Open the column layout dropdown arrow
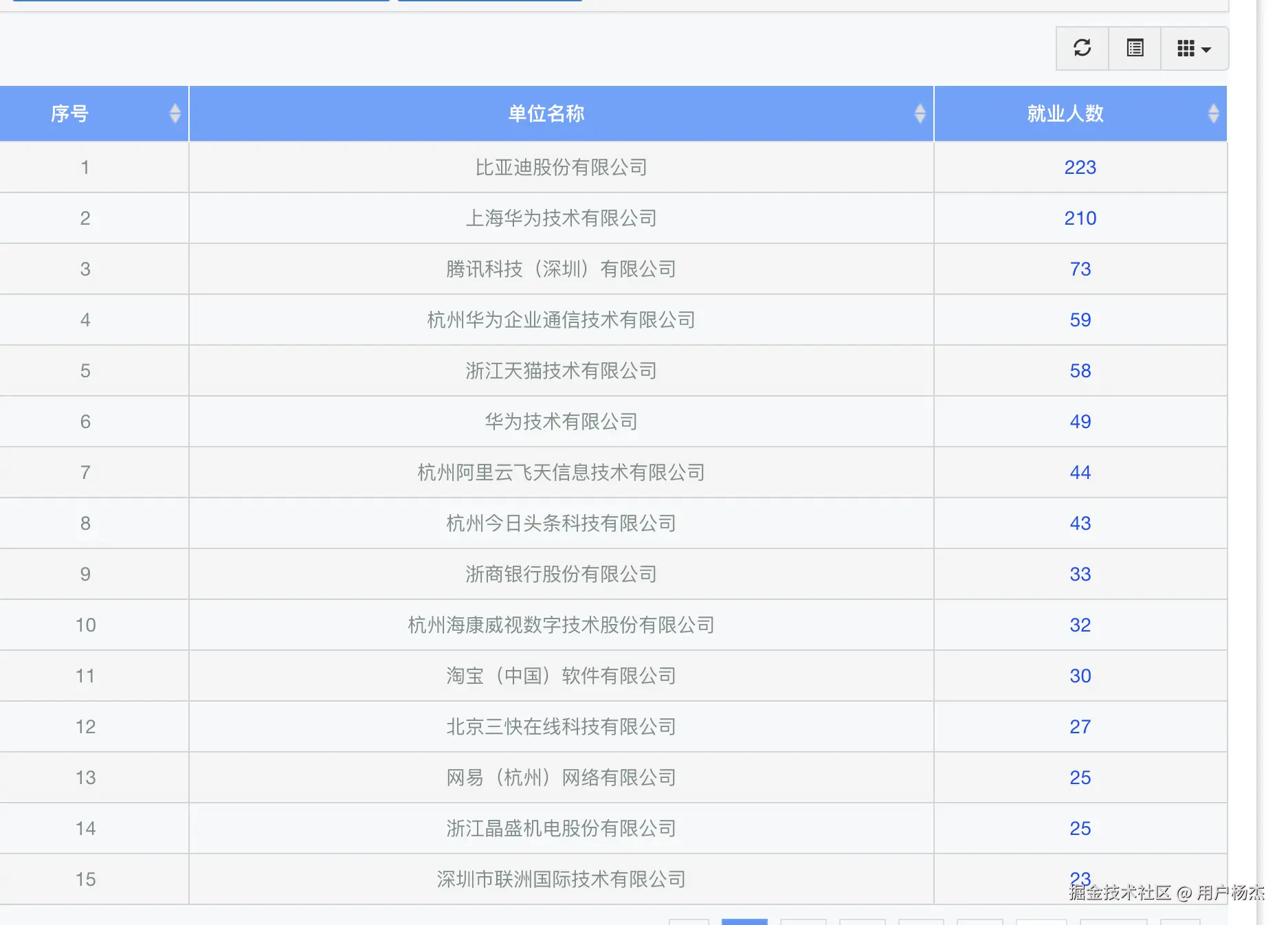 pos(1206,49)
